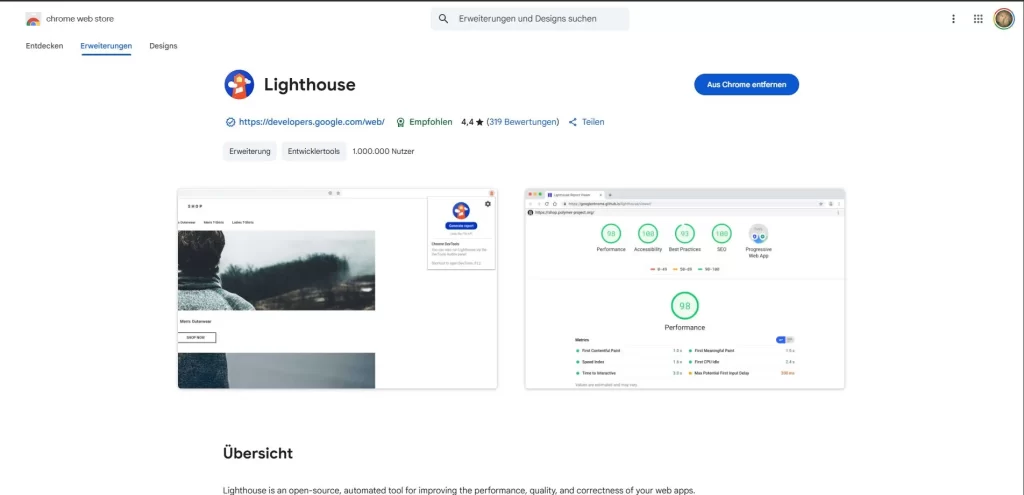
Task: Click the 1.000.000 Nutzer text
Action: tap(383, 152)
